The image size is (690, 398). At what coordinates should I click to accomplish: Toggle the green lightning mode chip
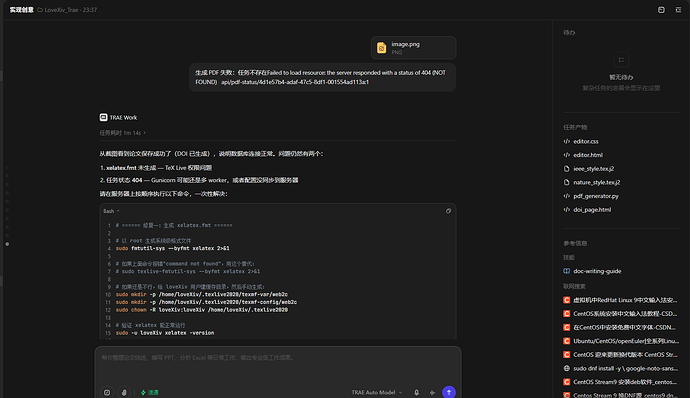150,392
